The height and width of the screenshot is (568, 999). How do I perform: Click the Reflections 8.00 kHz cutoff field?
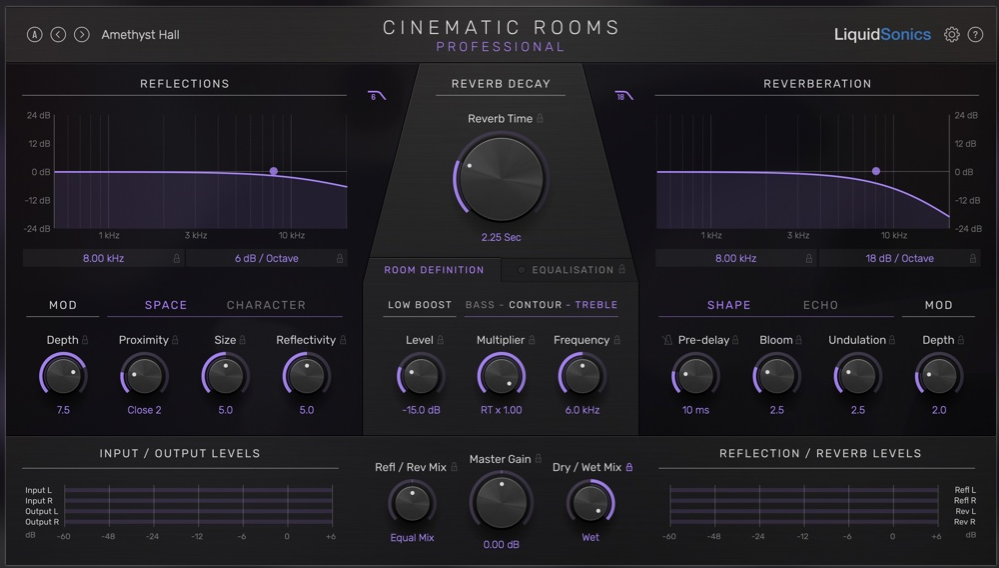(x=103, y=259)
